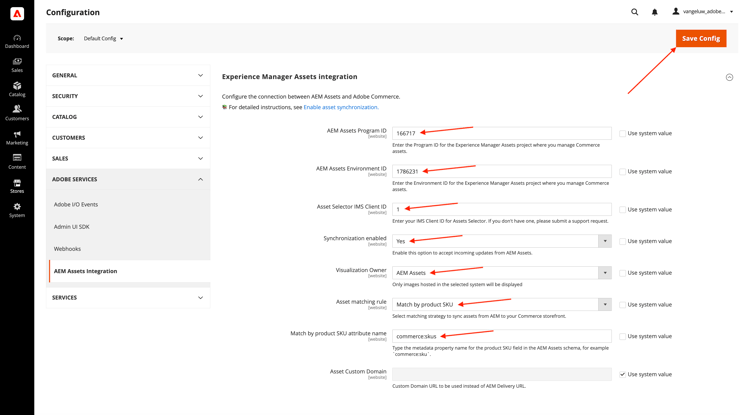Click the Configuration page title

[x=73, y=12]
